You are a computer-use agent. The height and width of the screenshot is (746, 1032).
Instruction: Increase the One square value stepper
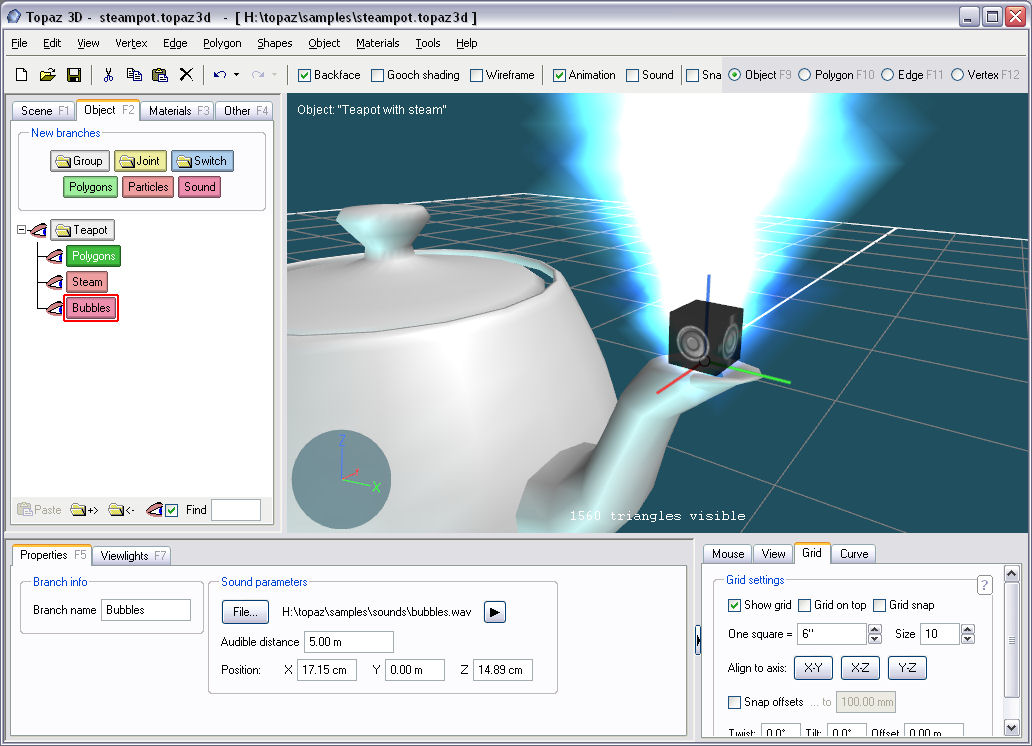(875, 629)
